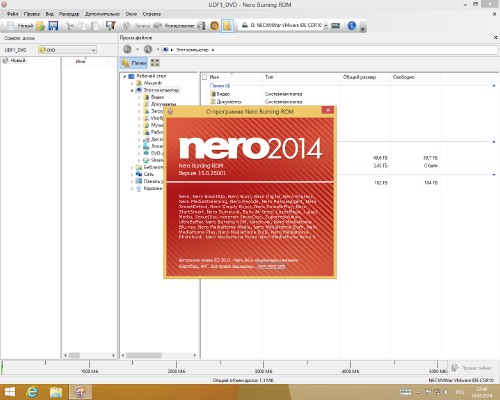The width and height of the screenshot is (500, 400).
Task: Open the Windows Start button
Action: tap(10, 392)
